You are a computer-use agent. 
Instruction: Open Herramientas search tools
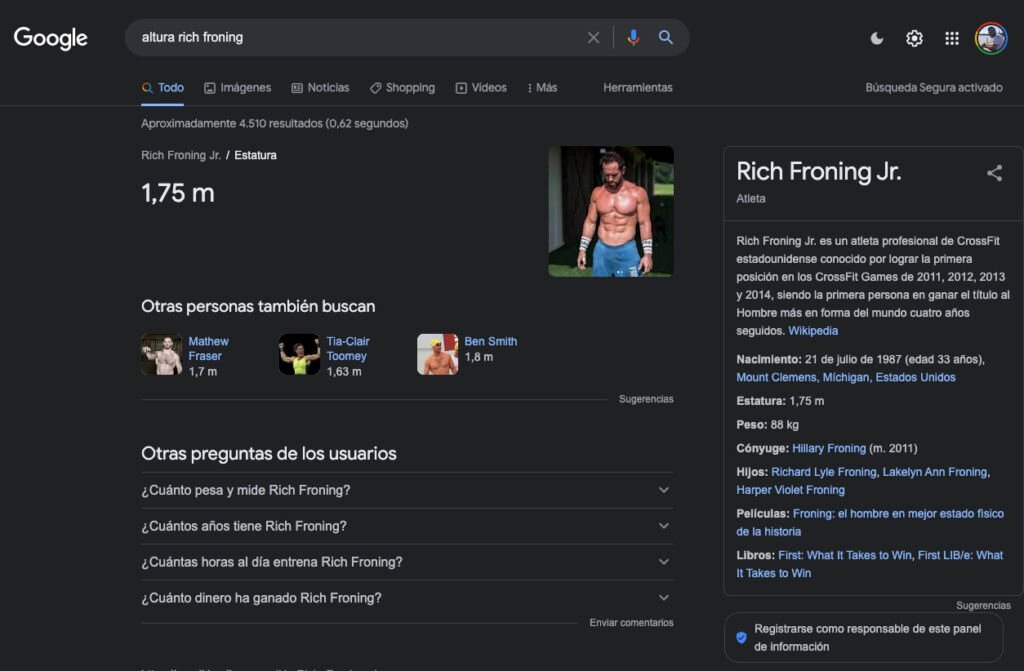[x=637, y=88]
